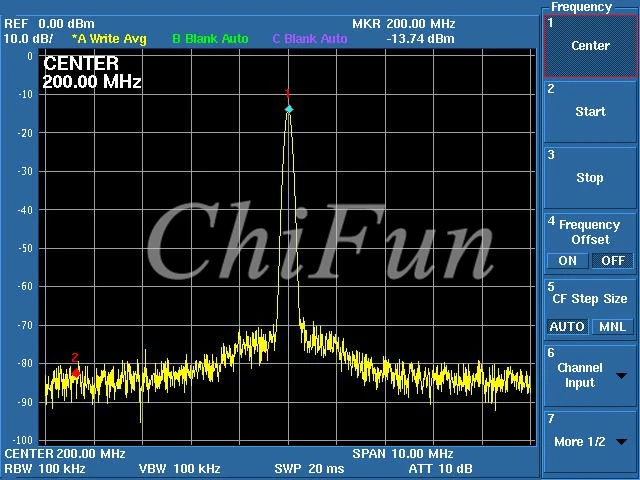640x480 pixels.
Task: Click bottom 'CENTER 200.00 MHz' status text
Action: pos(65,453)
